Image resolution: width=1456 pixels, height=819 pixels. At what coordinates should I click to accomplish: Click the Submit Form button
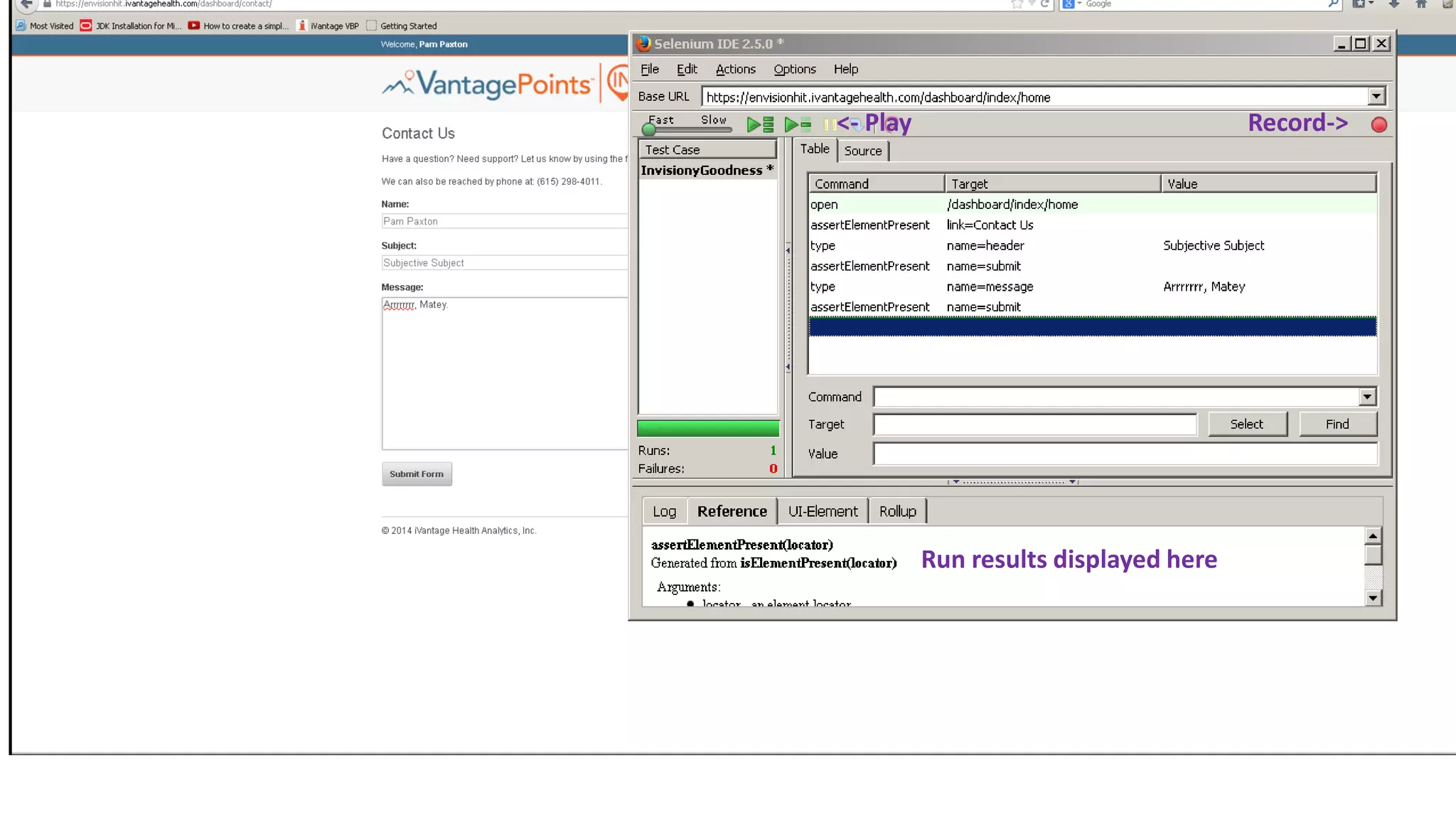point(417,474)
